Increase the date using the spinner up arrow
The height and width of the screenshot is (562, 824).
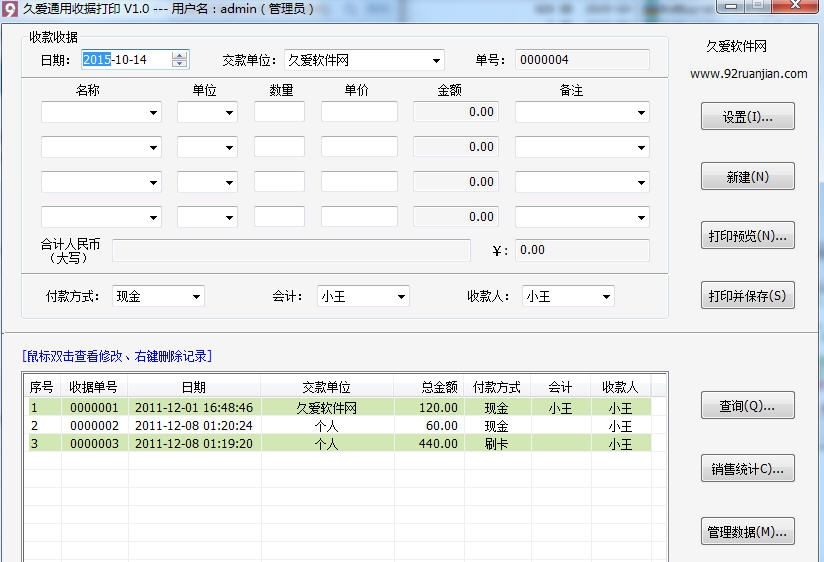[x=179, y=56]
